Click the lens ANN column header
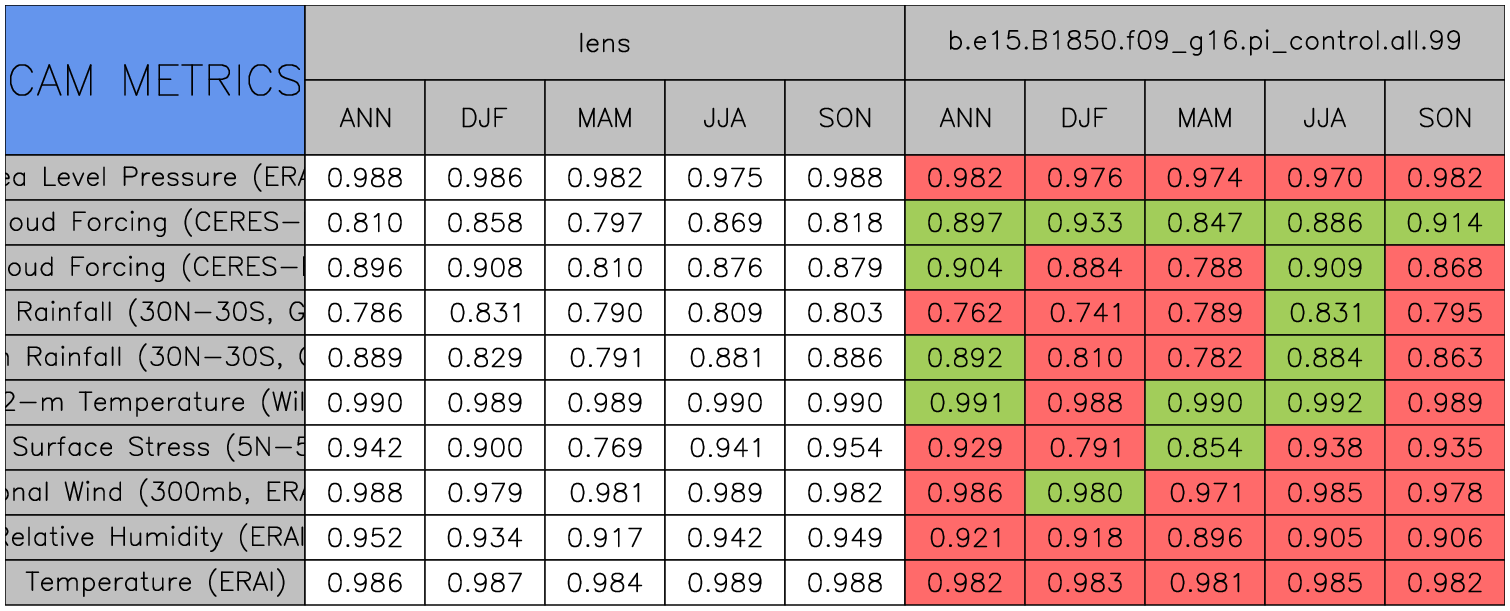Image resolution: width=1510 pixels, height=611 pixels. [365, 118]
